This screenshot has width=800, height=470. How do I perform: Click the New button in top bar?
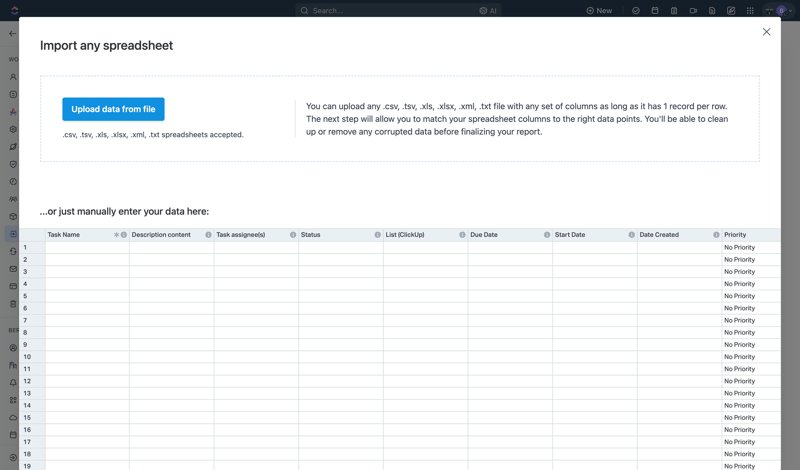click(x=599, y=10)
